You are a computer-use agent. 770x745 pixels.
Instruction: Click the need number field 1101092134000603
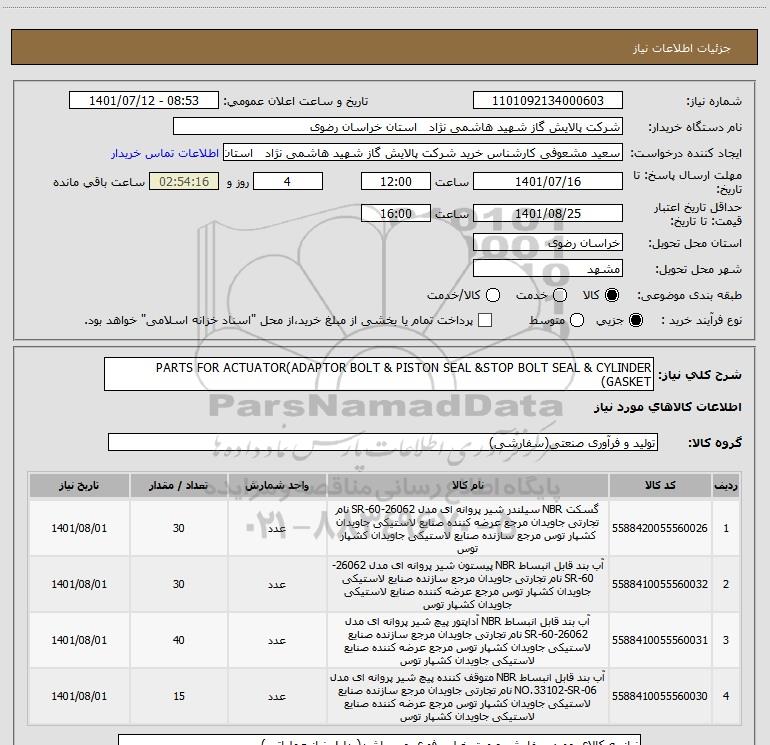tap(547, 101)
